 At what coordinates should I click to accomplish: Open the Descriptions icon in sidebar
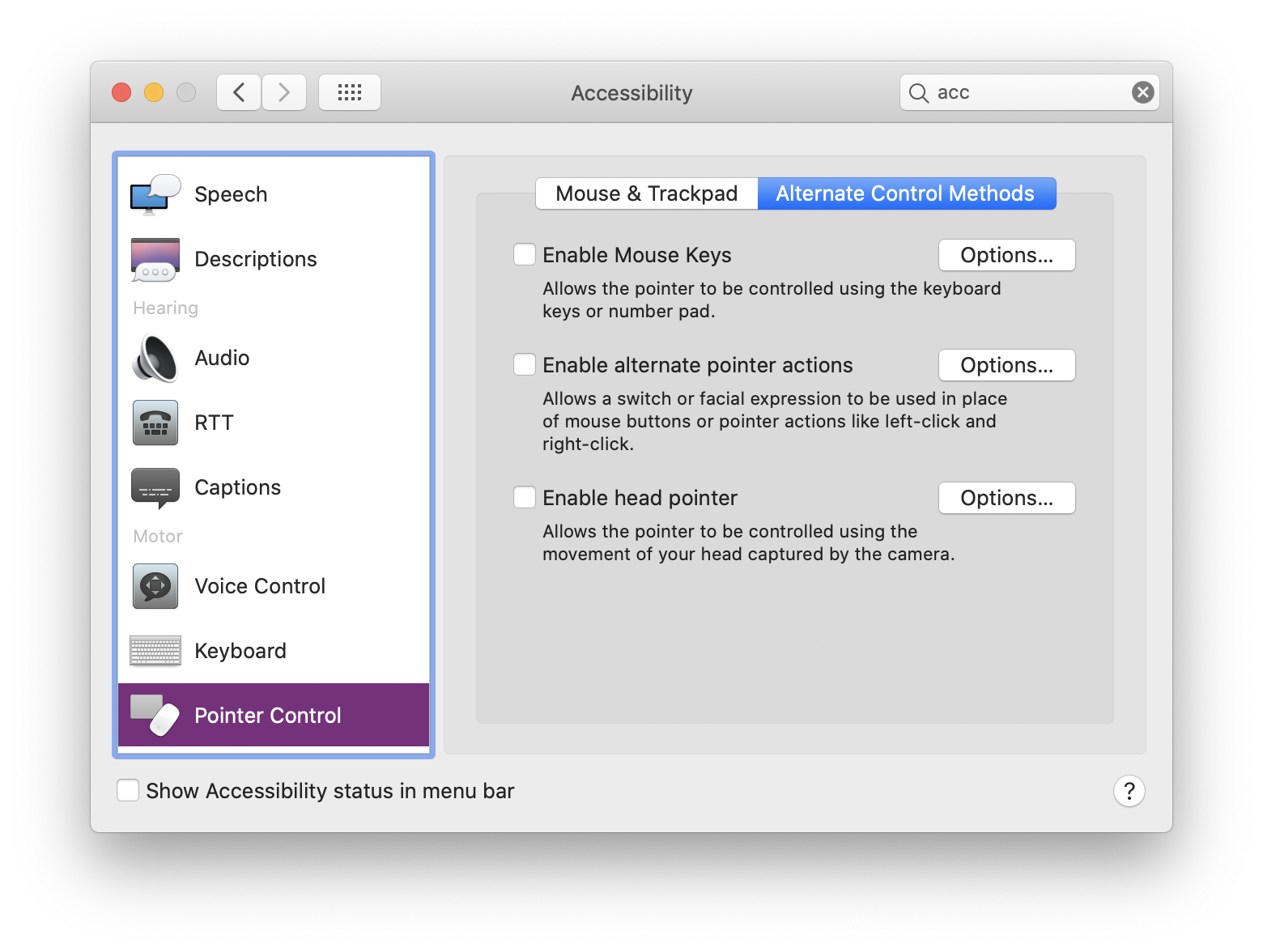coord(155,259)
